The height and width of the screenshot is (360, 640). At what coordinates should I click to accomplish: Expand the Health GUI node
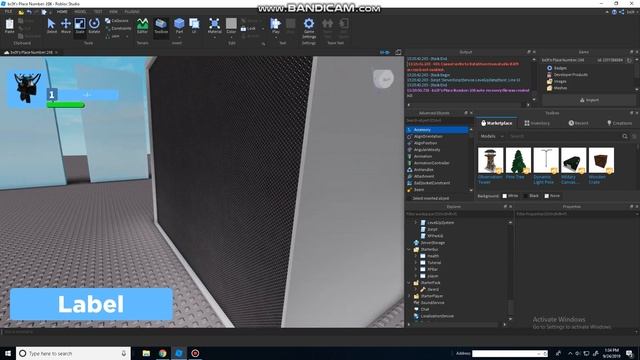[x=416, y=256]
